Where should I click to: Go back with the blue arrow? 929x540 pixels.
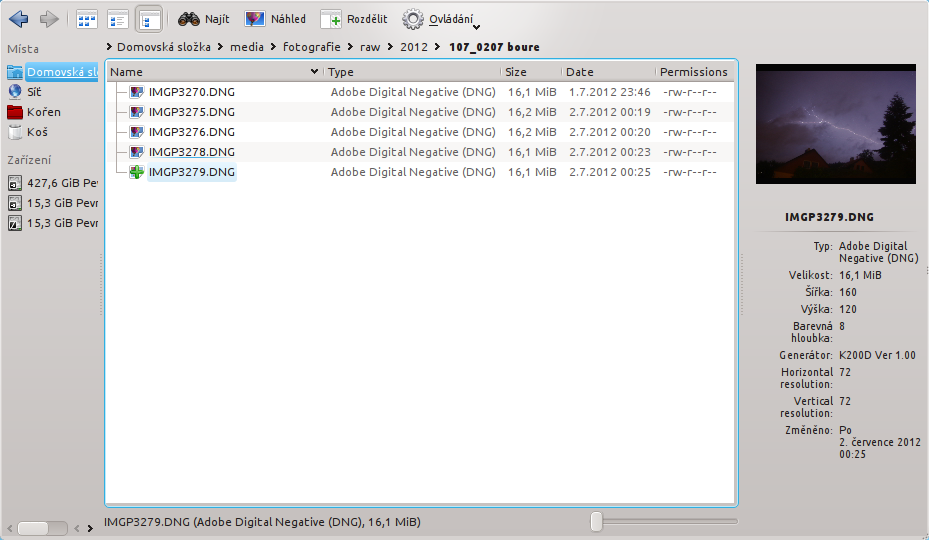coord(18,19)
